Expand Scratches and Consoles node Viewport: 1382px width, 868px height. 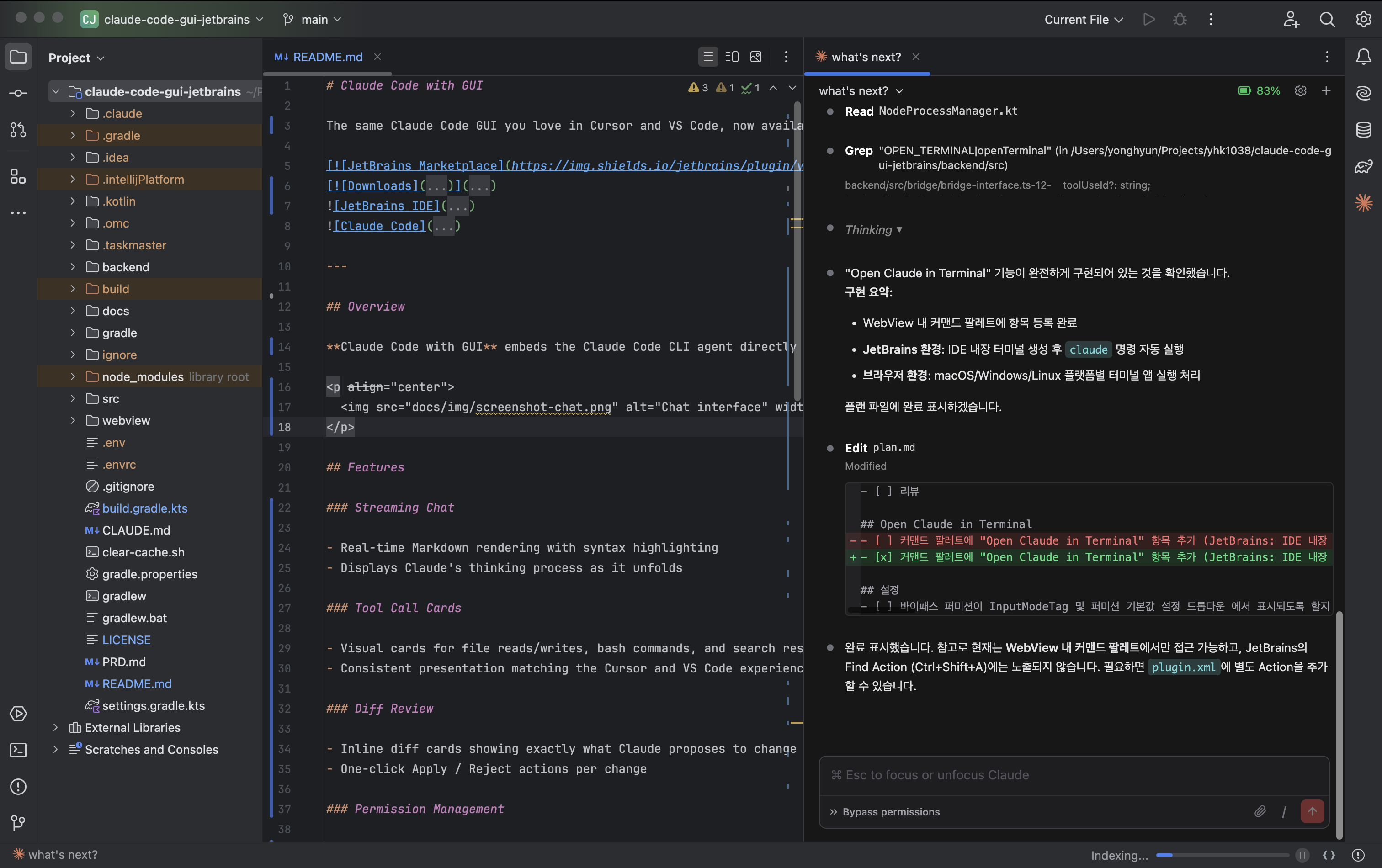(56, 749)
